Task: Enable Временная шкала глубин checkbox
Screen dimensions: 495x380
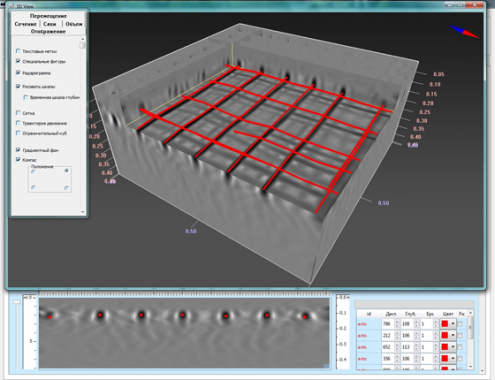Action: pos(26,97)
